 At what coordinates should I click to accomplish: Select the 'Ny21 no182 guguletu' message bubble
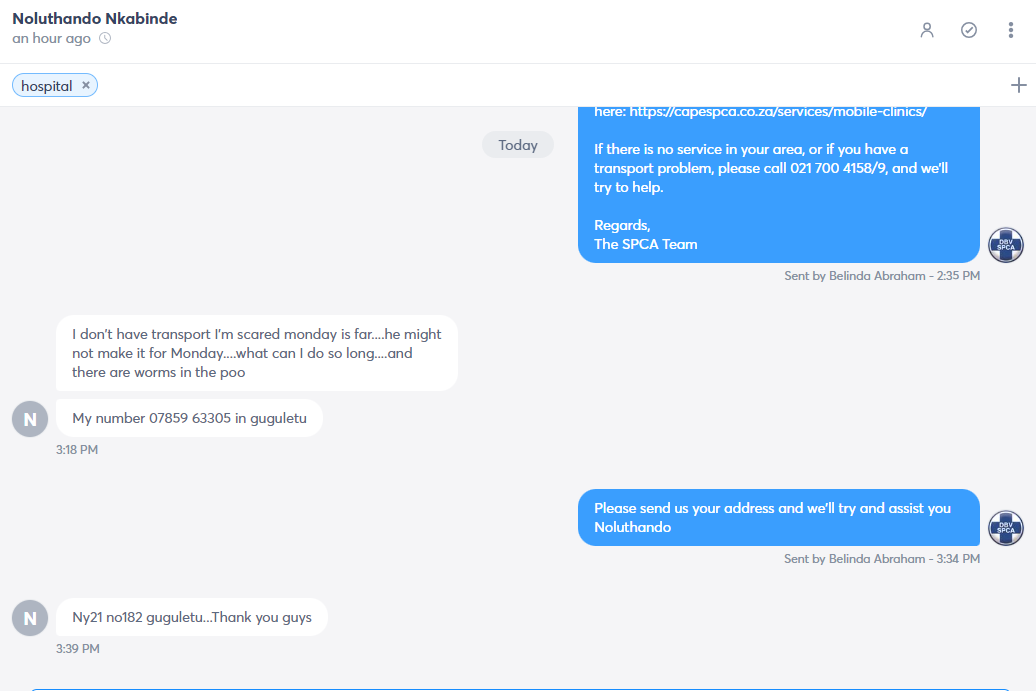[192, 617]
